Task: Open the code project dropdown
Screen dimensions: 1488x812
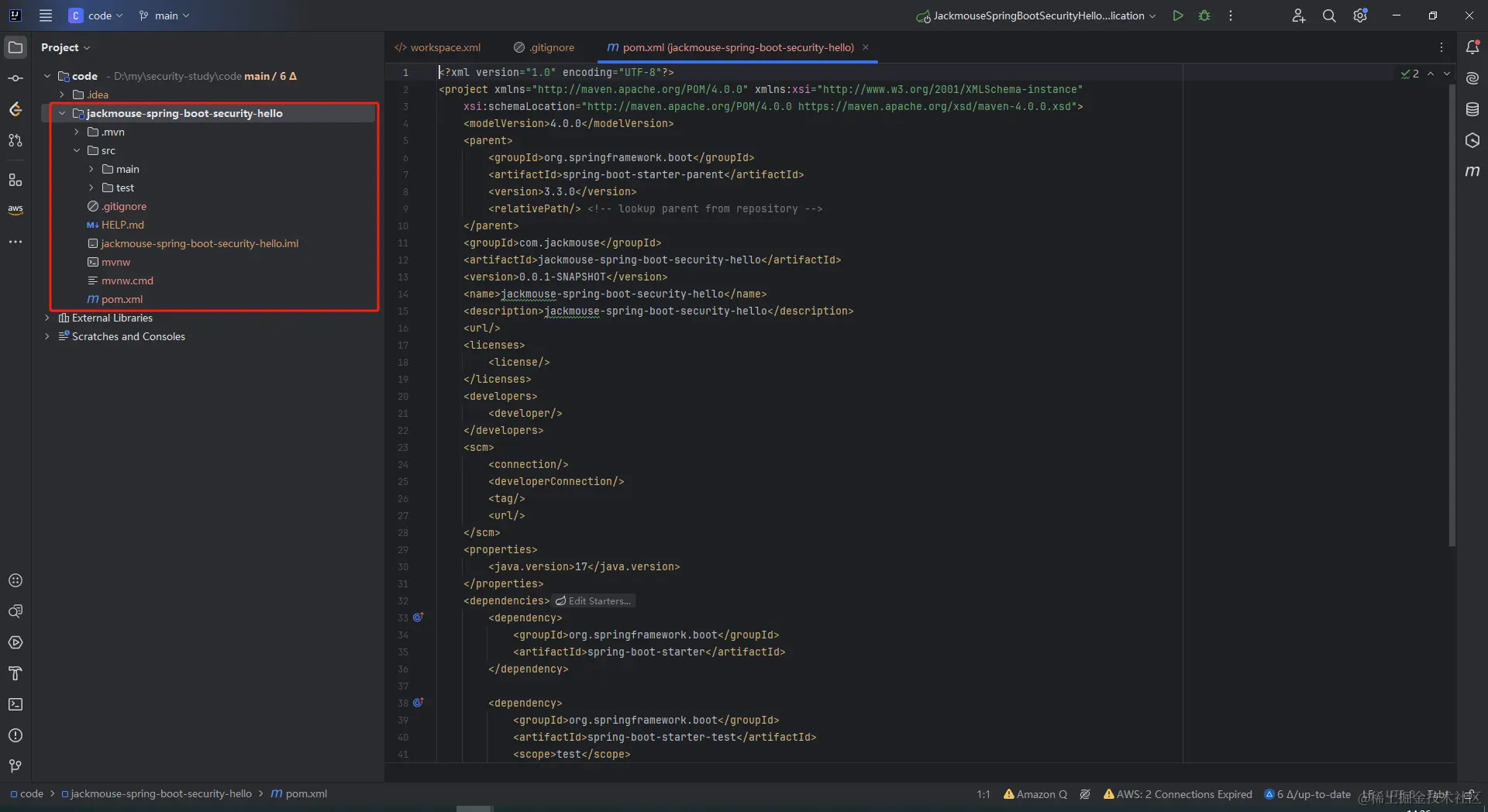Action: (96, 15)
